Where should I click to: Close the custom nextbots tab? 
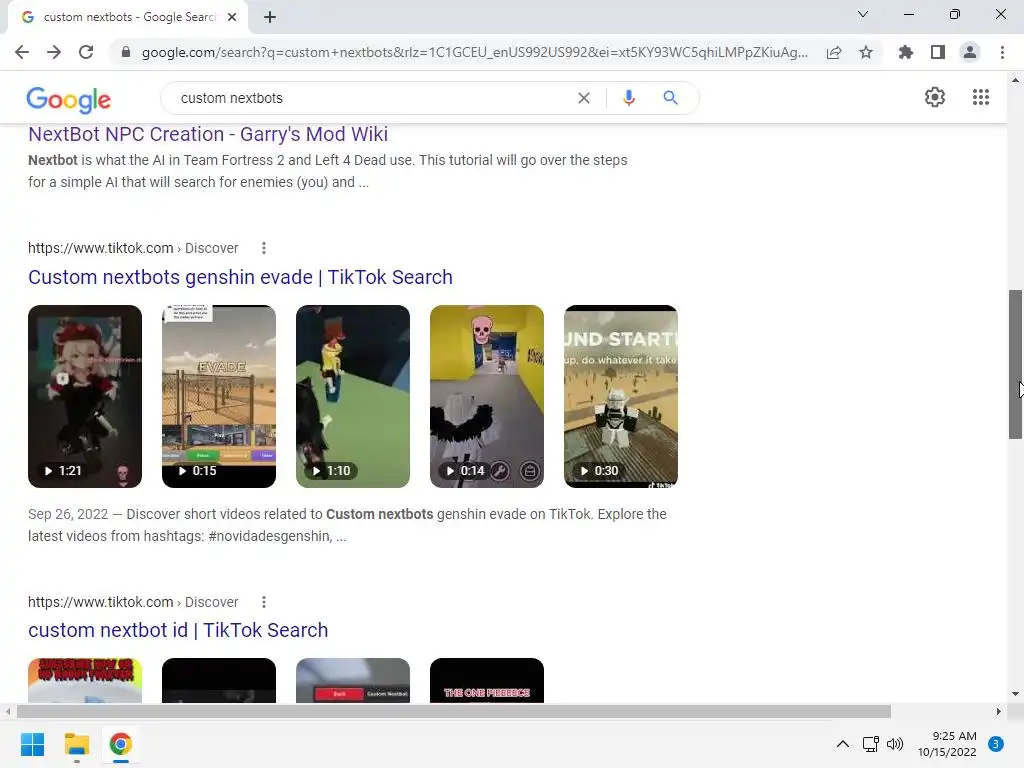tap(232, 17)
